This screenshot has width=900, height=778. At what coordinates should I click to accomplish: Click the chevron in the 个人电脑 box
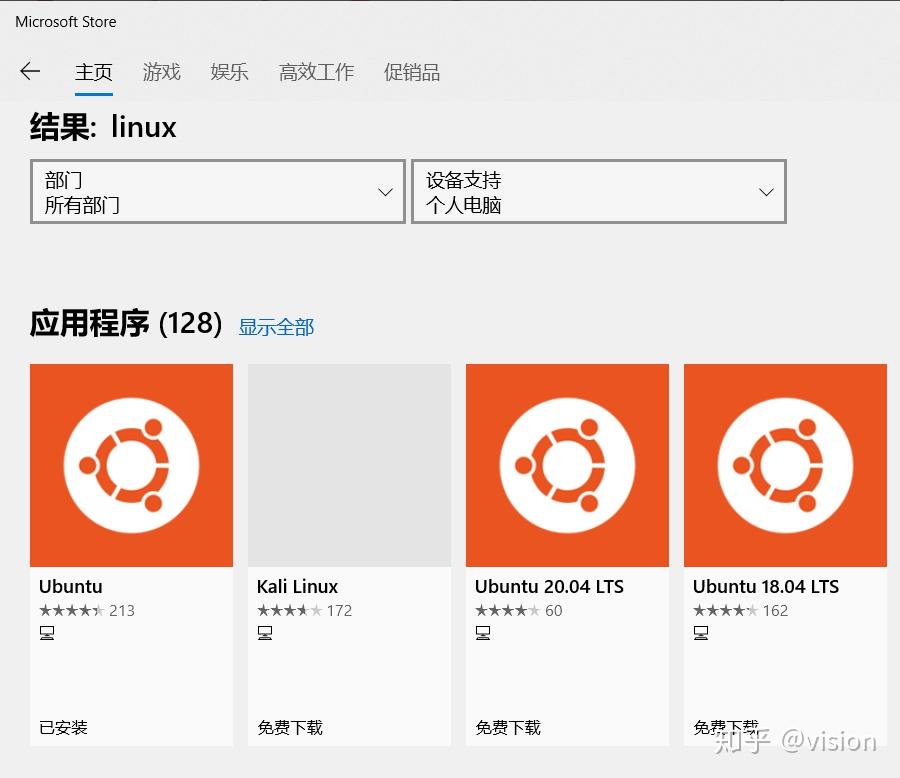[766, 192]
